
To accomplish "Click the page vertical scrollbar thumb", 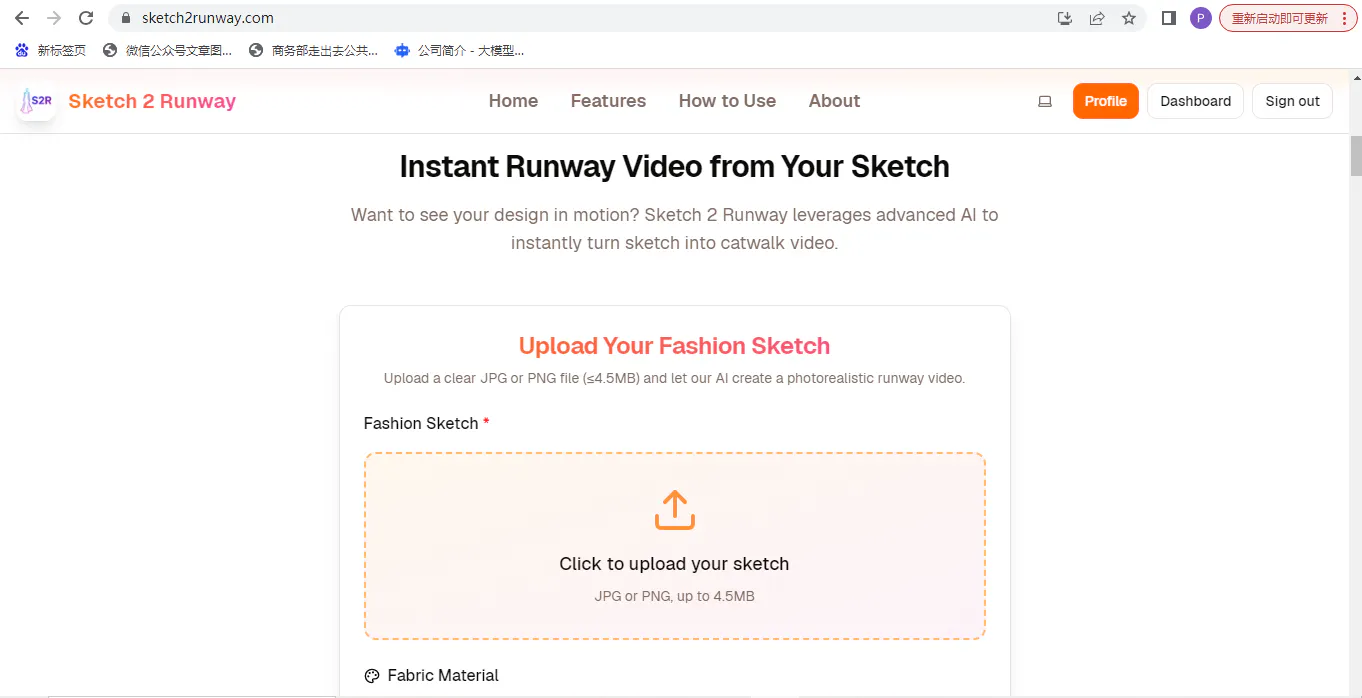I will click(x=1356, y=155).
